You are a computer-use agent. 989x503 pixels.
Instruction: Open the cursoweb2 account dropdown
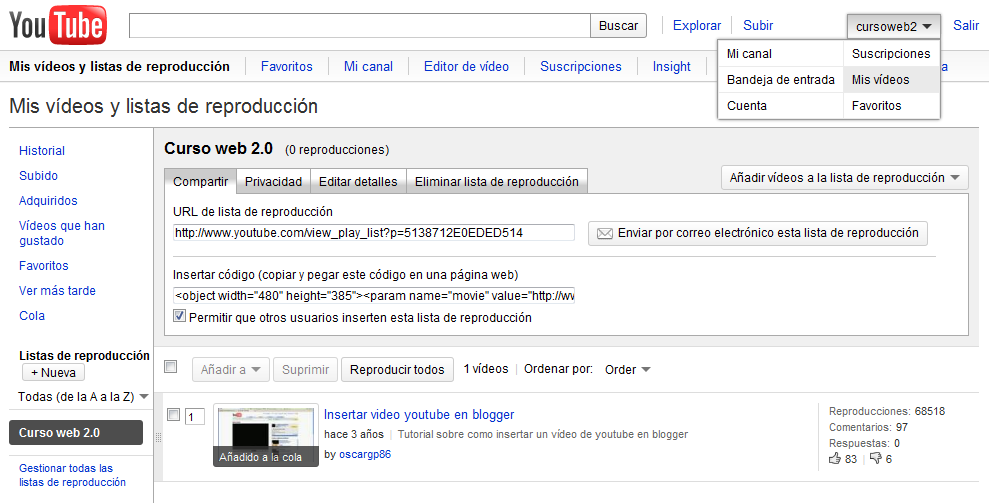pos(893,27)
